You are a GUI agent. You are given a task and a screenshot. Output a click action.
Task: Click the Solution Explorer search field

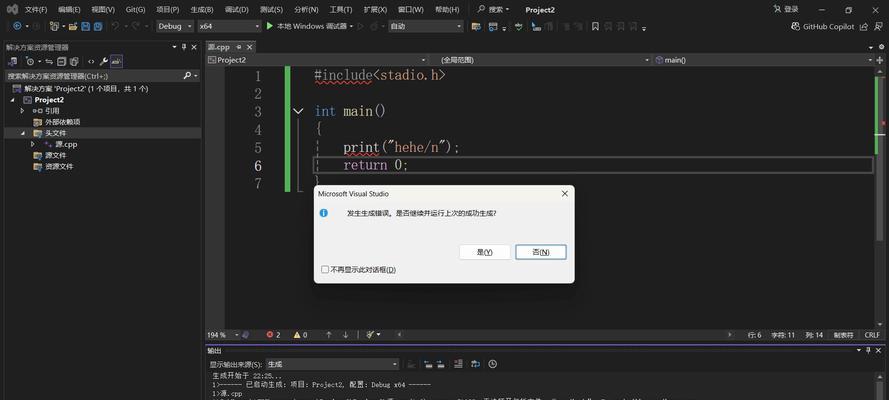[94, 75]
